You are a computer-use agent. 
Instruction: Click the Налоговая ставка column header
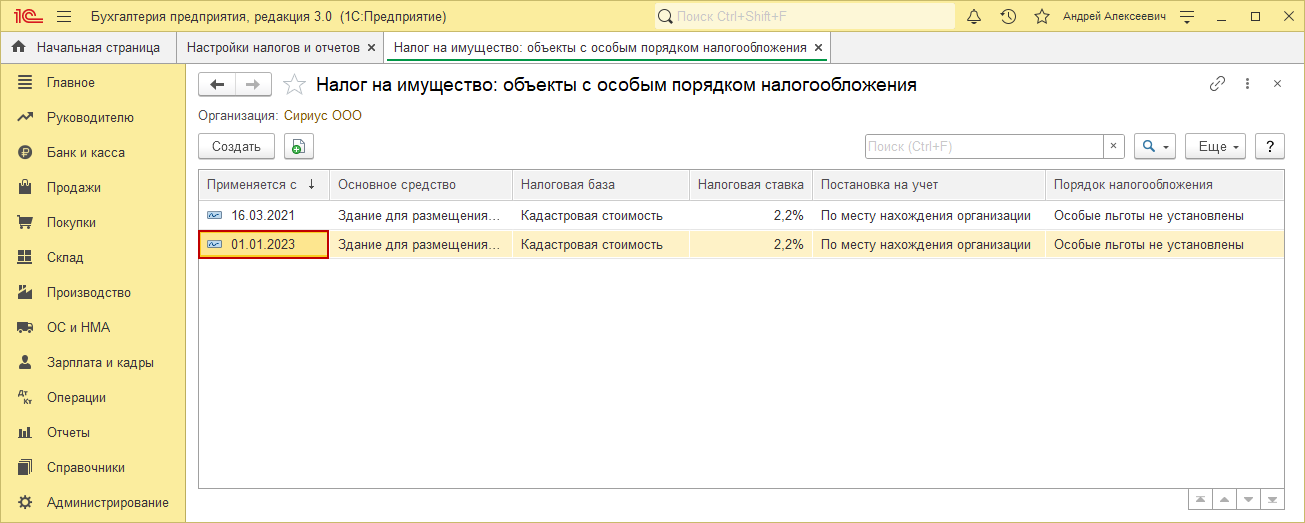pyautogui.click(x=751, y=185)
